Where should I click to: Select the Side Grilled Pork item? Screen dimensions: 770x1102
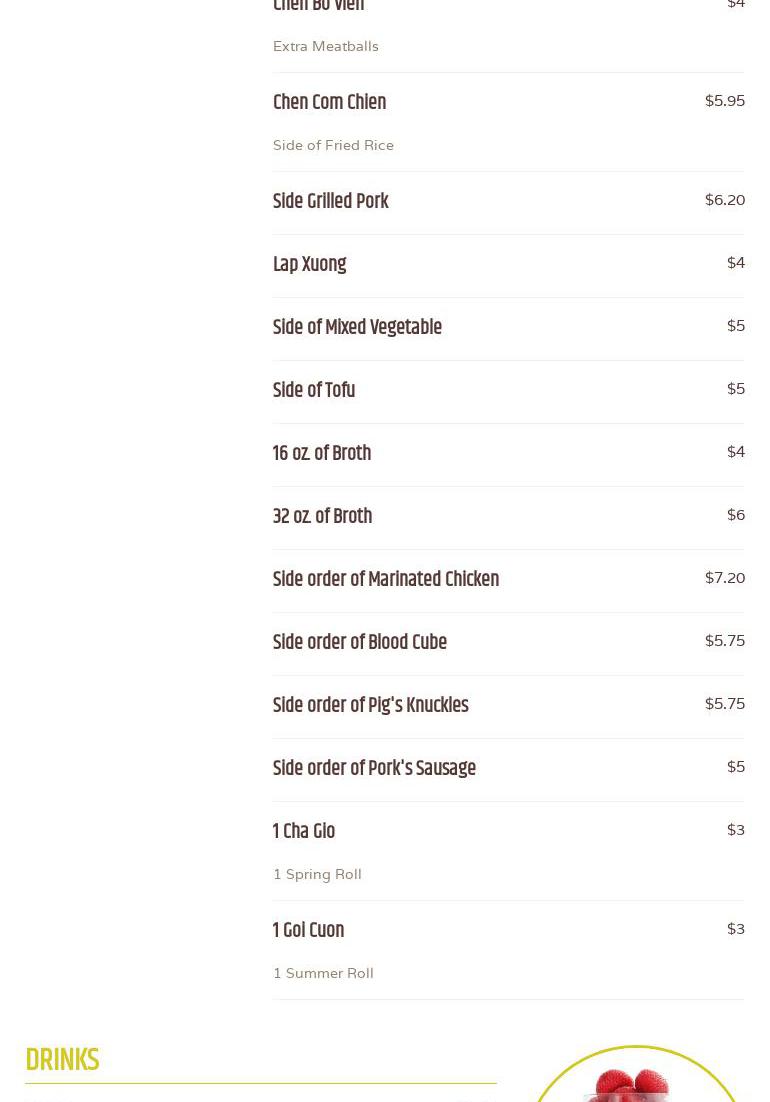click(x=330, y=202)
